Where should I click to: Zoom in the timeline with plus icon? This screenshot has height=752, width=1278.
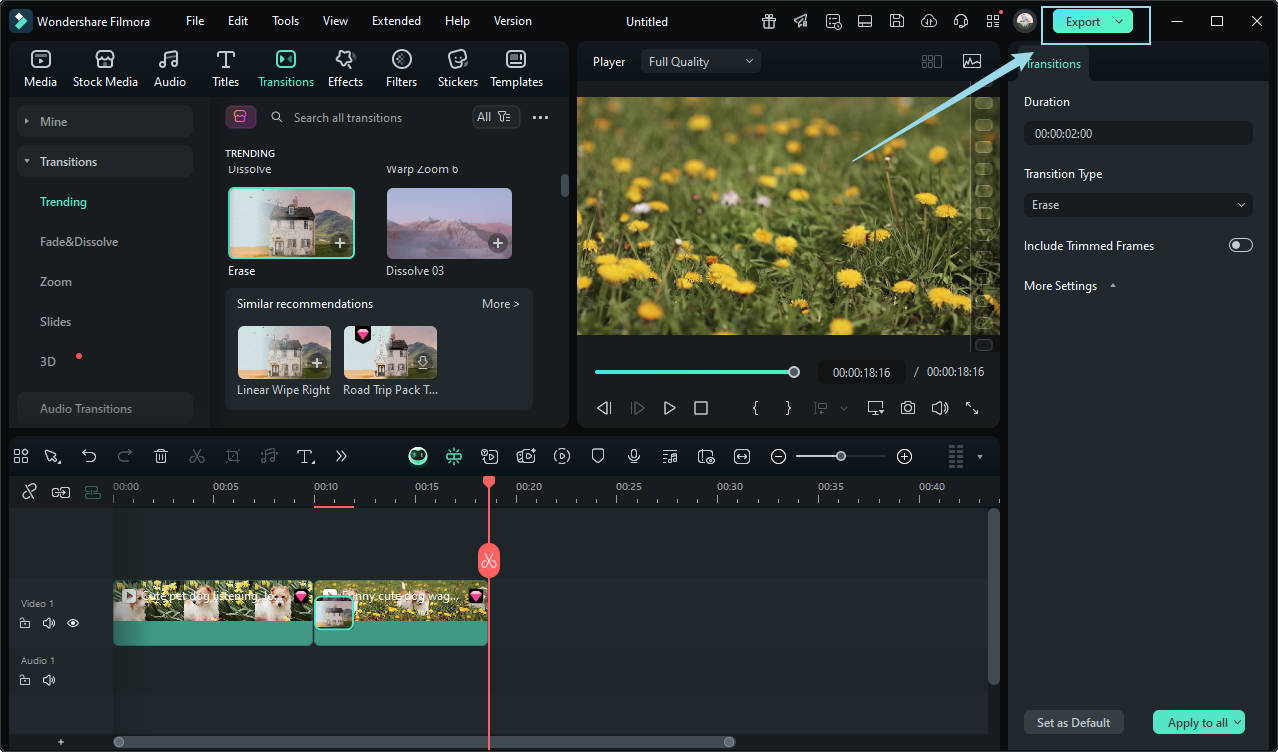pyautogui.click(x=905, y=456)
